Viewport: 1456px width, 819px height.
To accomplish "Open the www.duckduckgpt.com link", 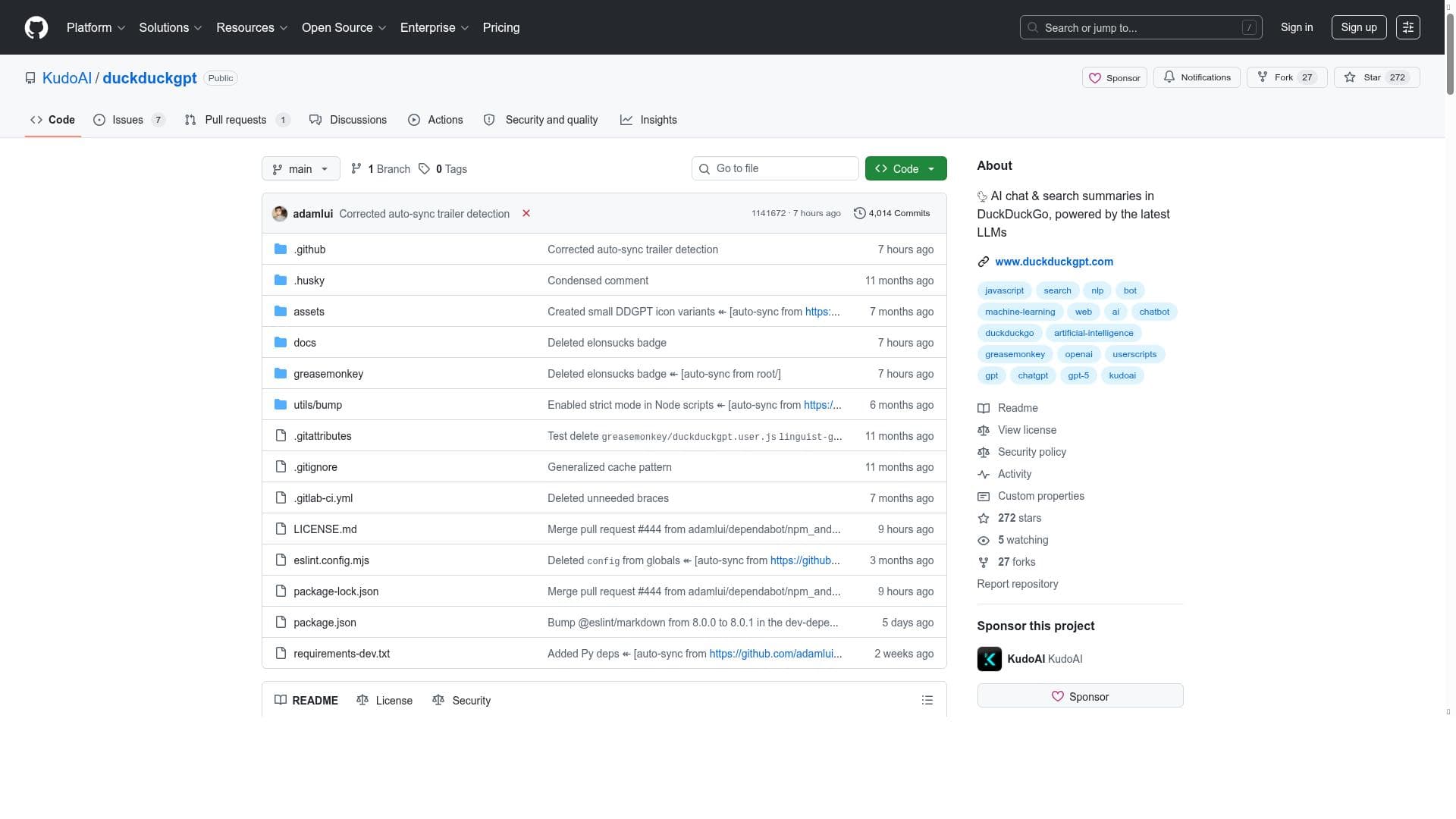I will click(1053, 262).
